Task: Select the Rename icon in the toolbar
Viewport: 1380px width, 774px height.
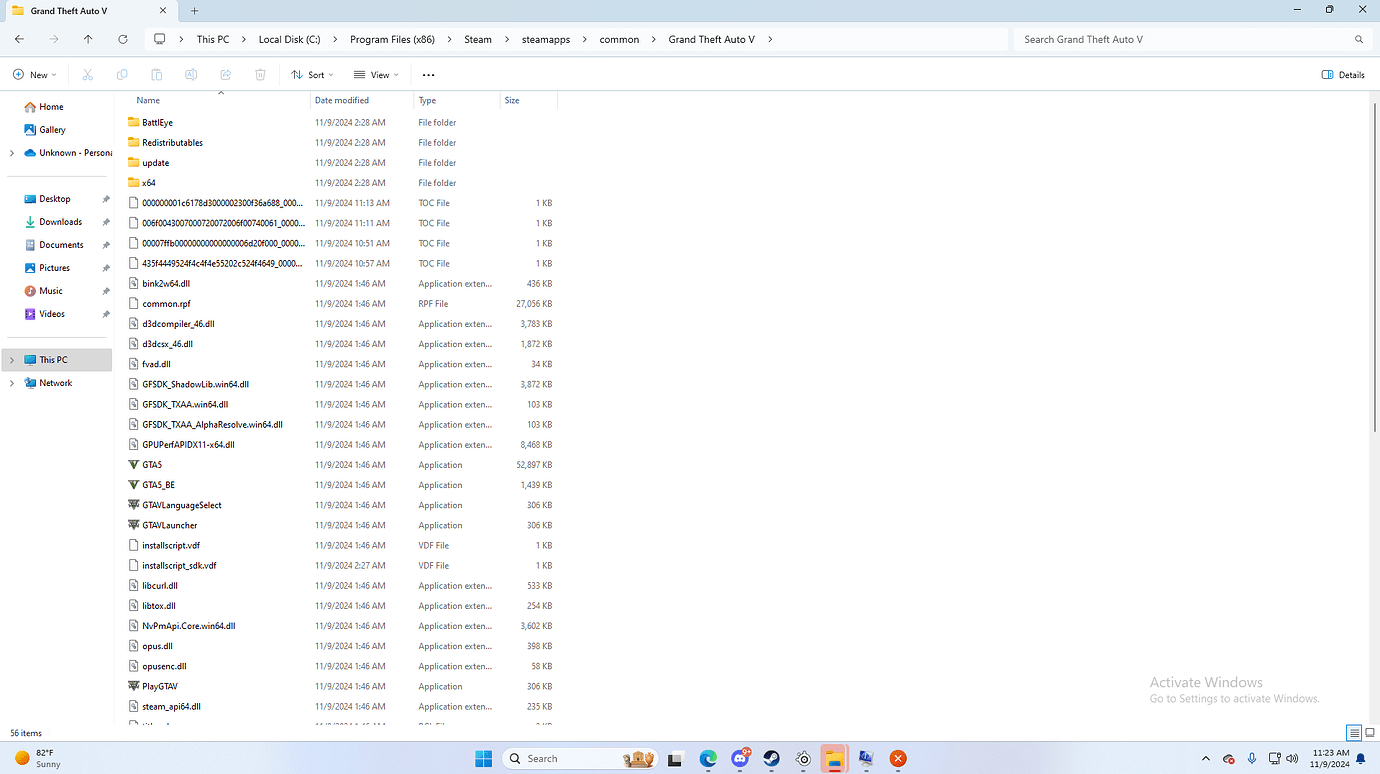Action: pyautogui.click(x=190, y=74)
